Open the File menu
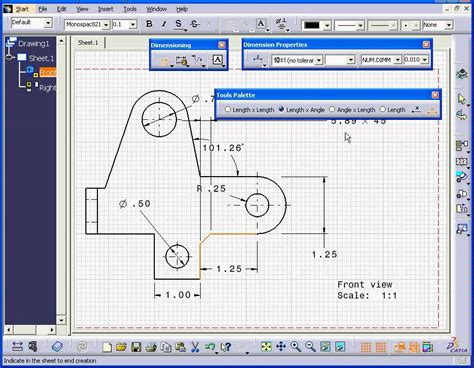 pyautogui.click(x=43, y=9)
